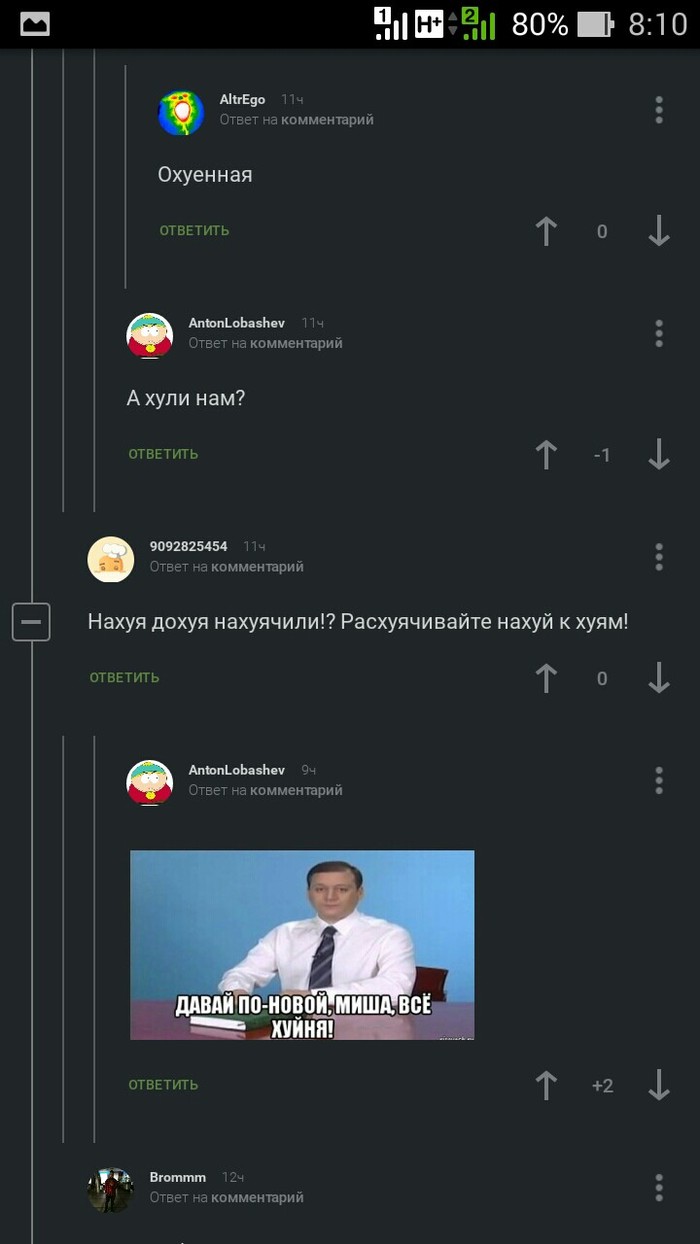Open Brommm's user profile name
700x1244 pixels.
(x=177, y=1177)
